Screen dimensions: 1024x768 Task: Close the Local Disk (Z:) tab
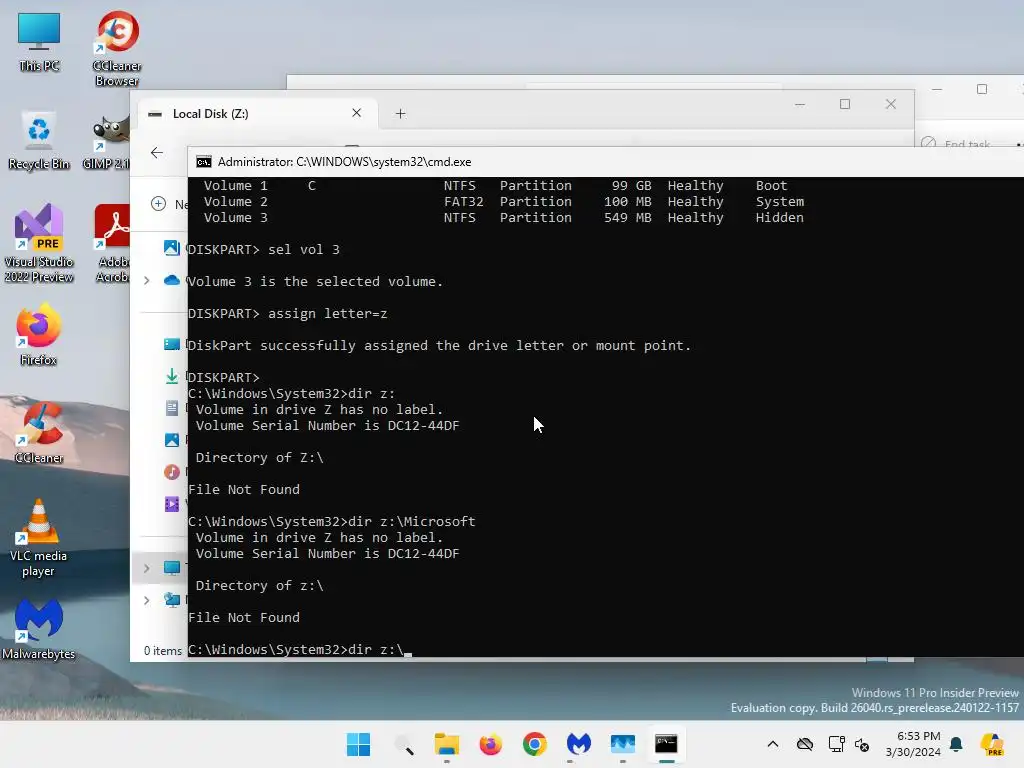click(x=357, y=113)
